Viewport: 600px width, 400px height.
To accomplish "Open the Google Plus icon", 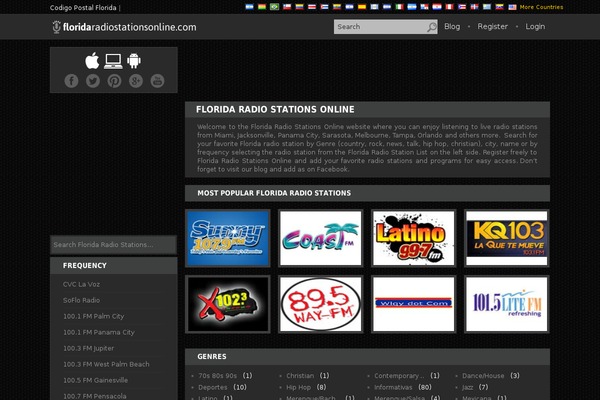I will pyautogui.click(x=135, y=81).
